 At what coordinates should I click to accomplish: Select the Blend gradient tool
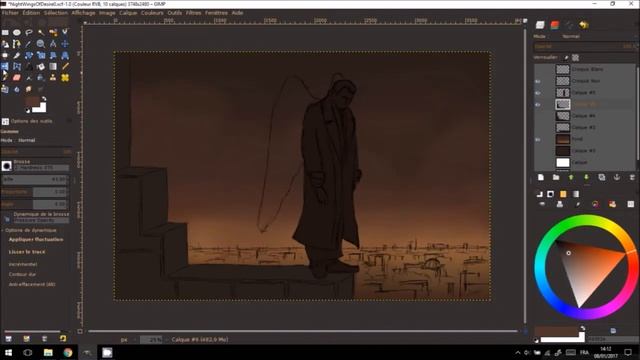[53, 66]
